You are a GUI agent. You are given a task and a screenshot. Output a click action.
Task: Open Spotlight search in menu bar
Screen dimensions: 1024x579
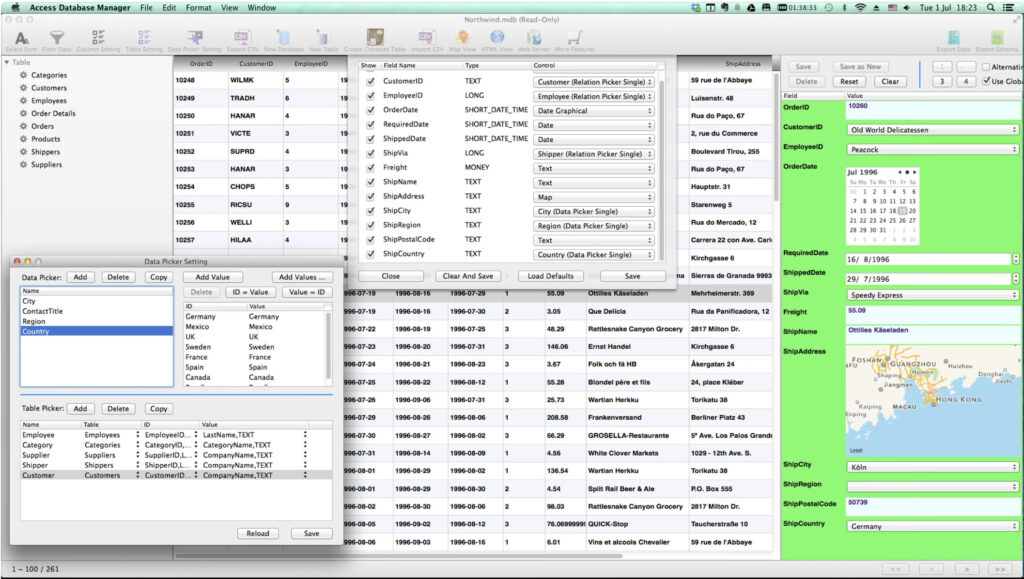[x=991, y=8]
